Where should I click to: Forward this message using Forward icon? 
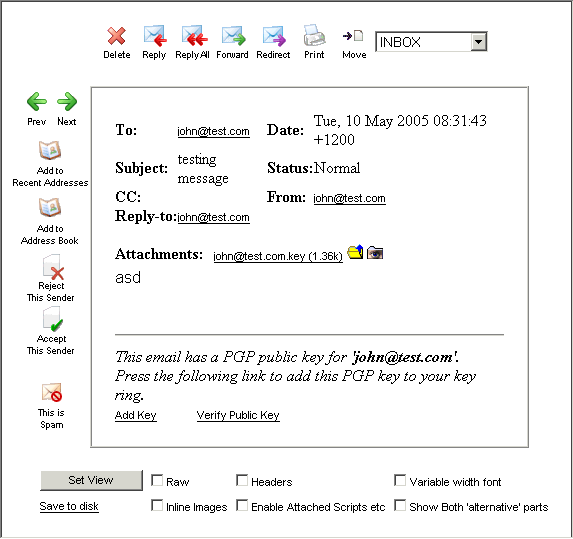[234, 36]
